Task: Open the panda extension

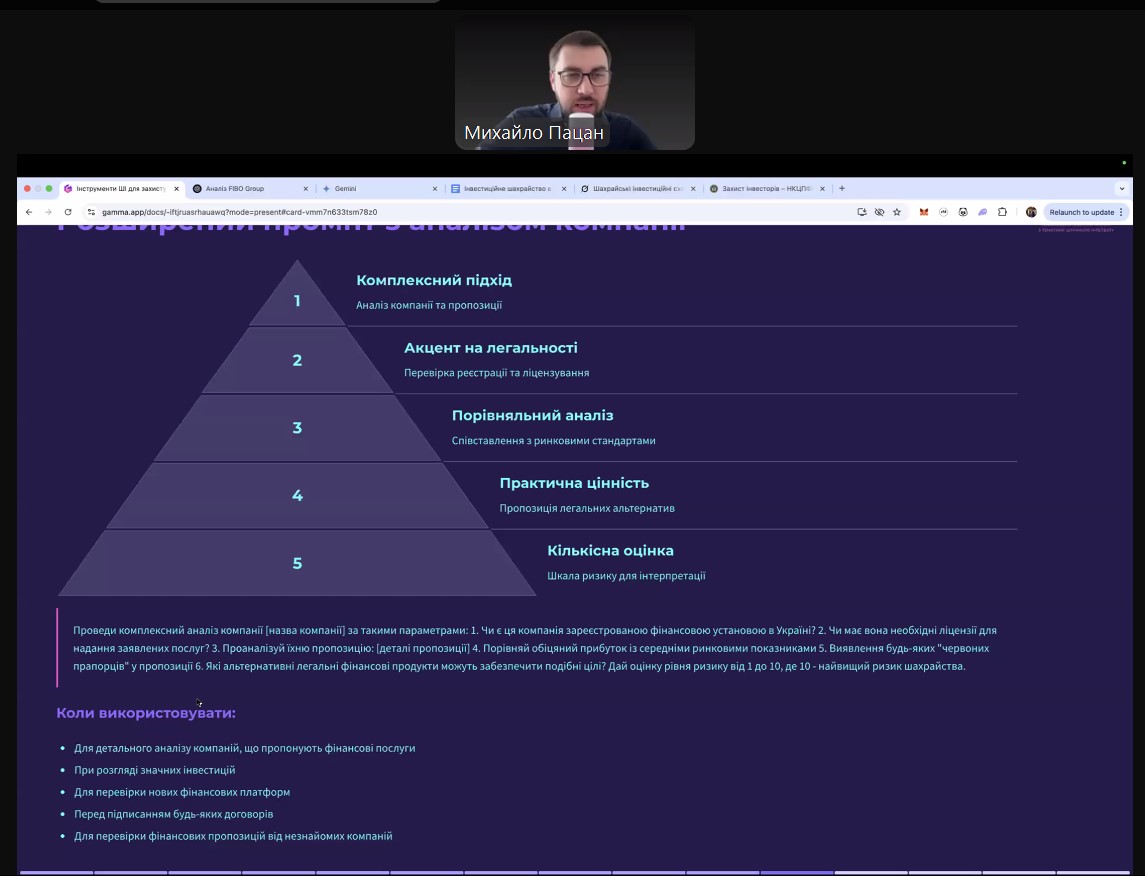Action: 963,212
